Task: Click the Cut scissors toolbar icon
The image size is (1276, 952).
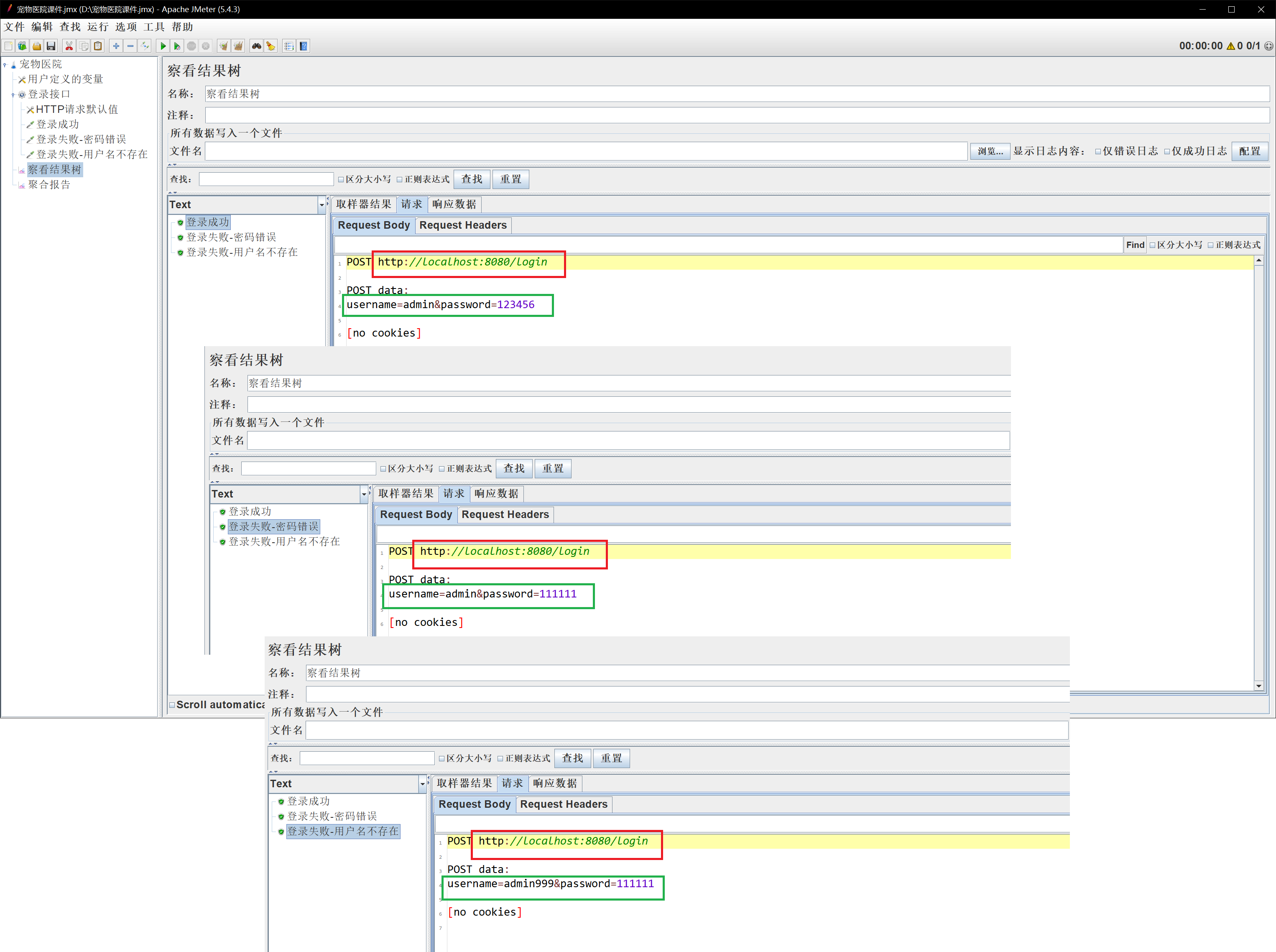Action: pos(69,46)
